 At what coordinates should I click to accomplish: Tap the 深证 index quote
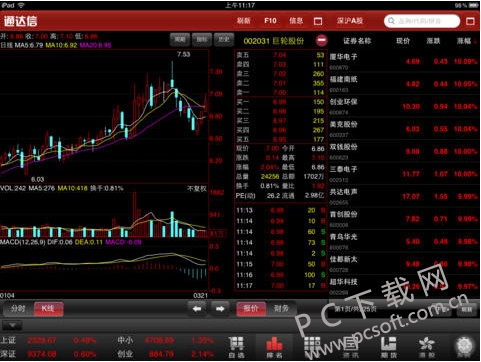point(49,354)
